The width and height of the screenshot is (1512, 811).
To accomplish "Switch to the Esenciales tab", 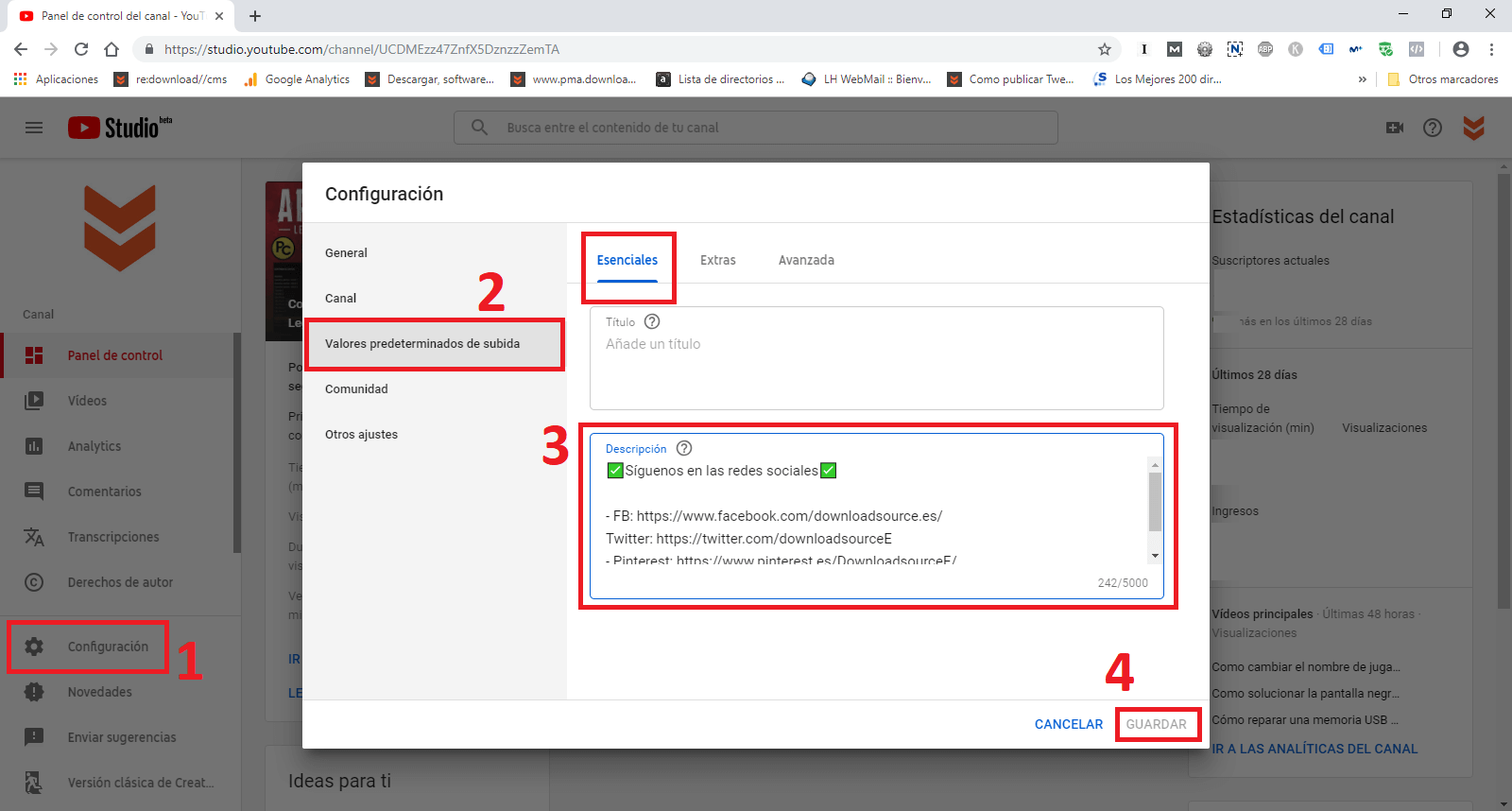I will (627, 260).
